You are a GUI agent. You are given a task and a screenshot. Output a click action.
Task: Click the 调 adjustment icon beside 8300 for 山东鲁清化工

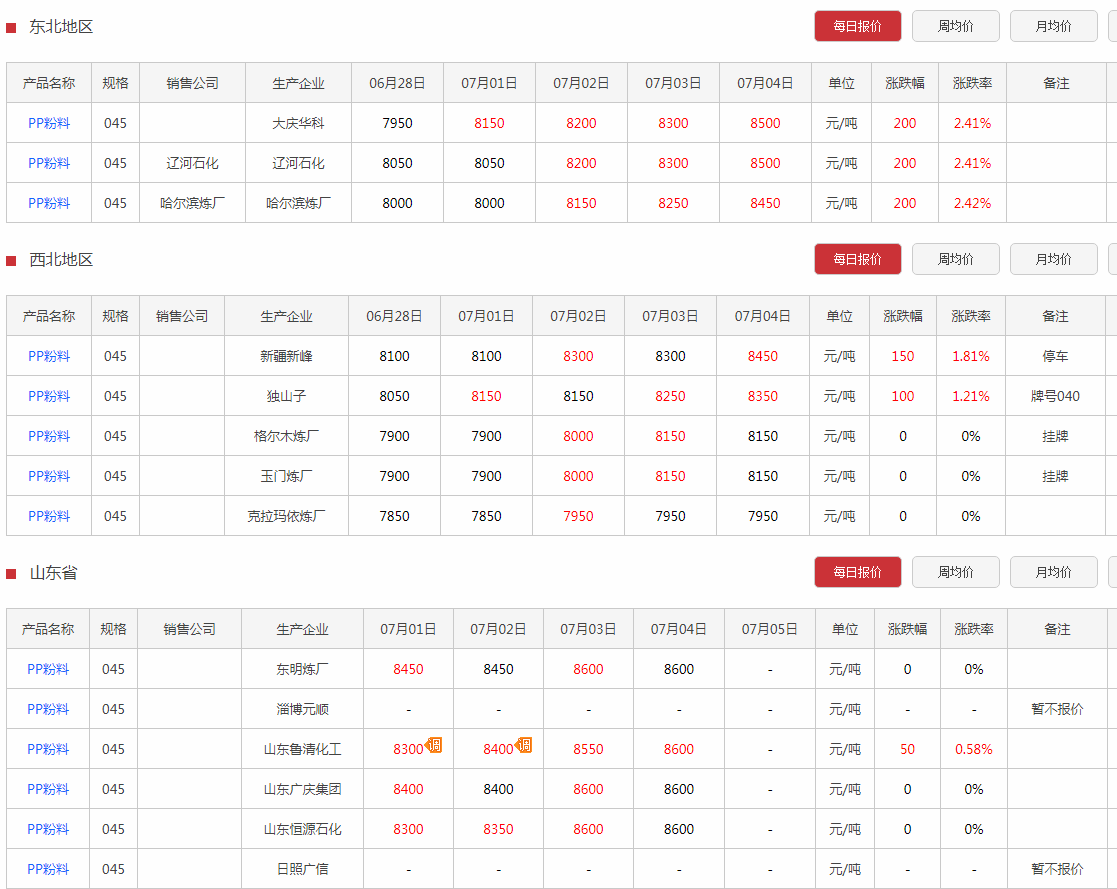point(434,745)
